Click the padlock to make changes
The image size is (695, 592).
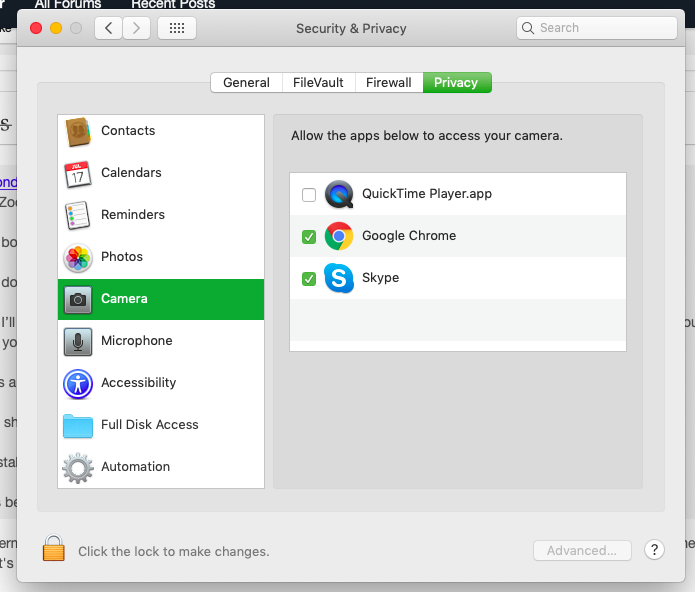53,549
